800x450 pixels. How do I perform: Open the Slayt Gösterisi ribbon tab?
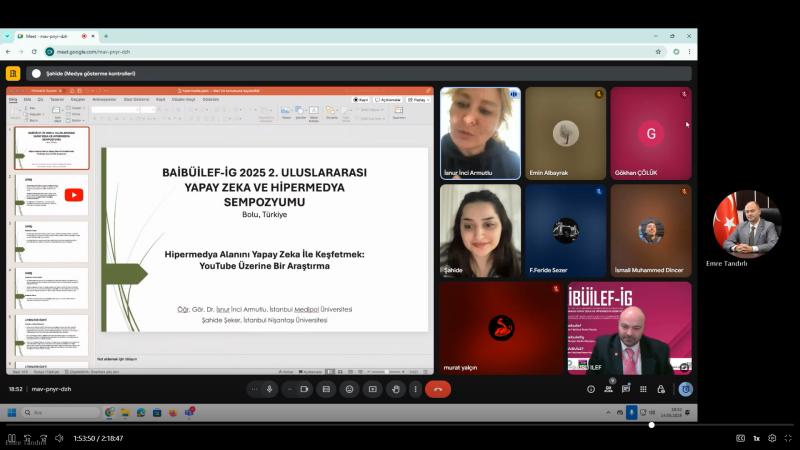[x=136, y=99]
